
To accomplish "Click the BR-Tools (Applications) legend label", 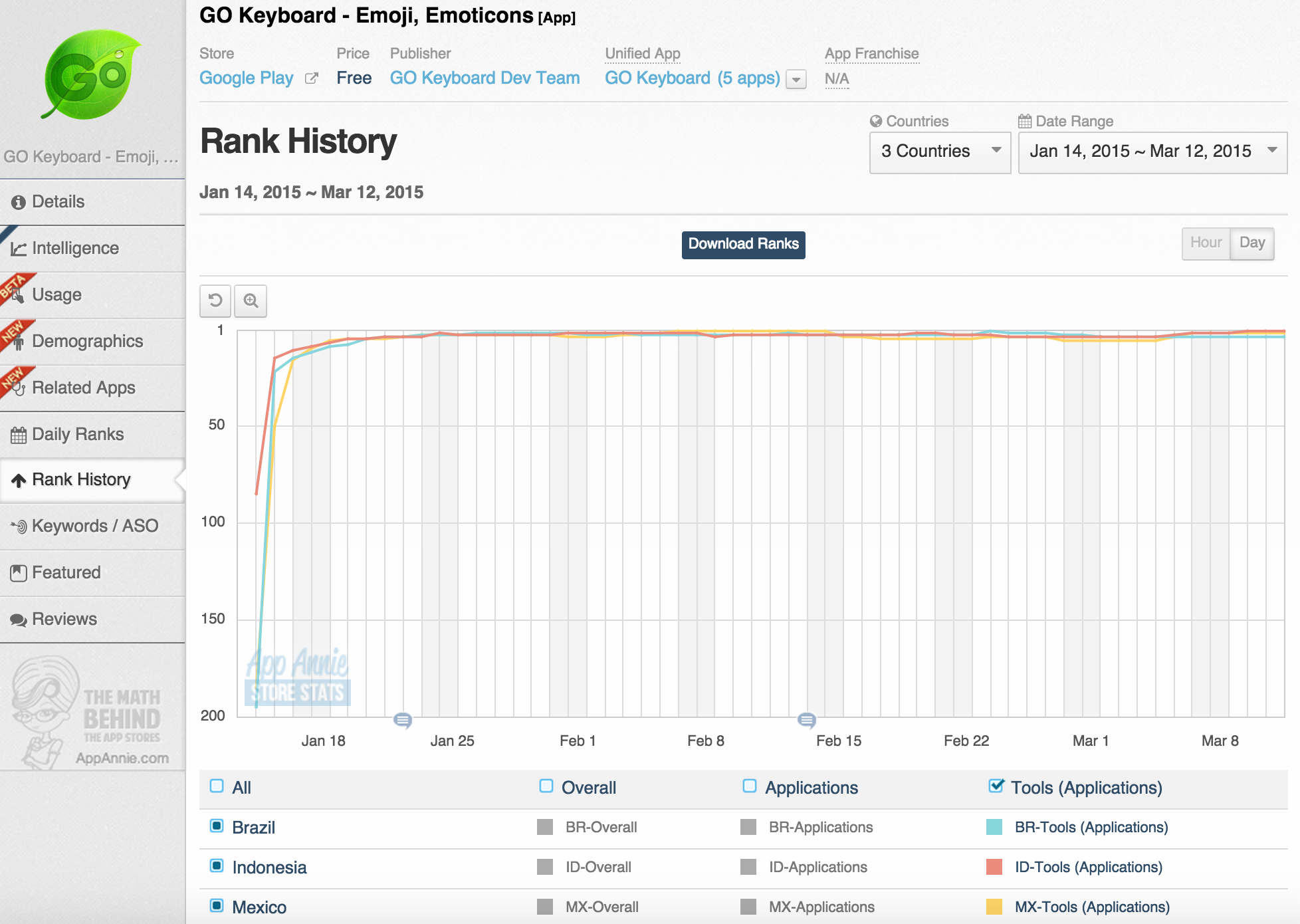I will (x=1091, y=828).
